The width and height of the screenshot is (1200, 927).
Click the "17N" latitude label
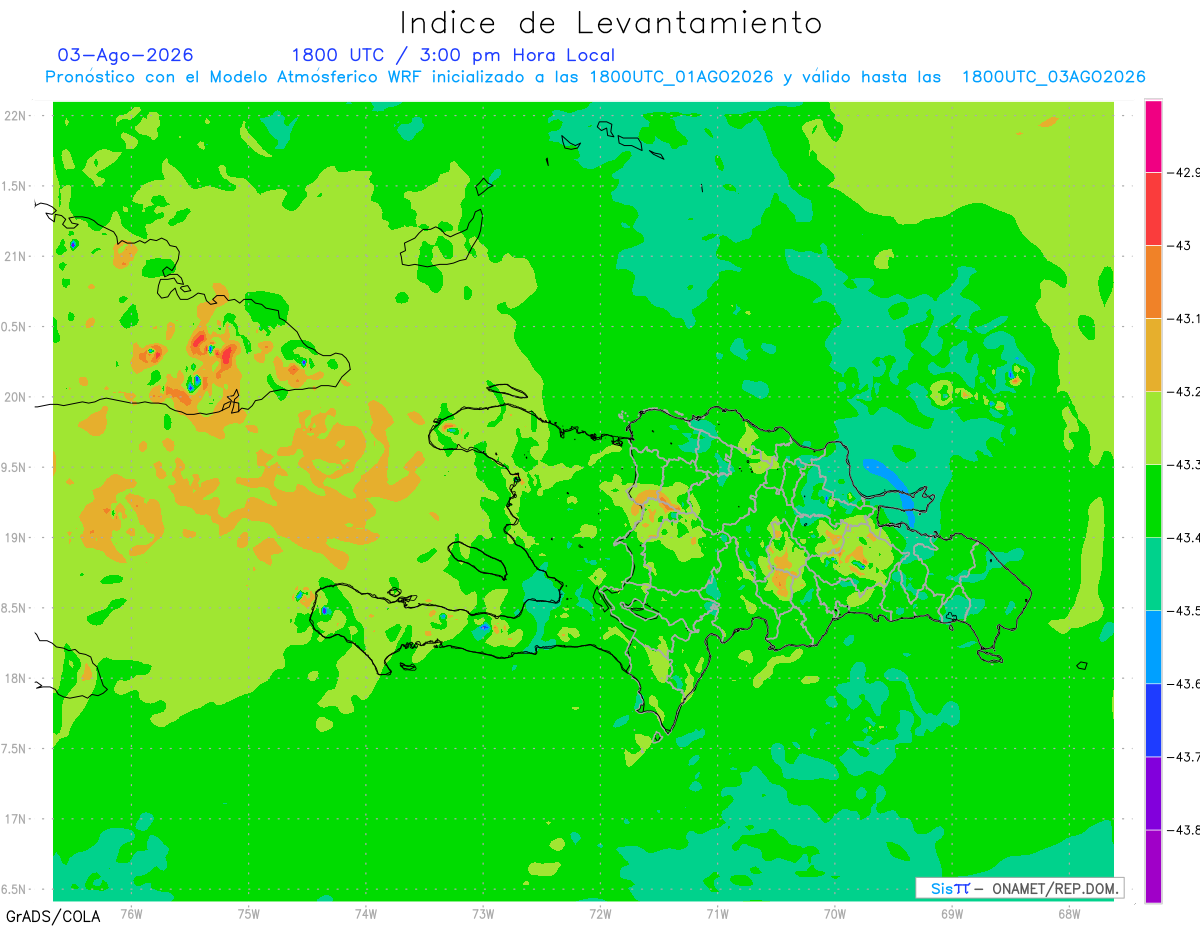pos(17,819)
